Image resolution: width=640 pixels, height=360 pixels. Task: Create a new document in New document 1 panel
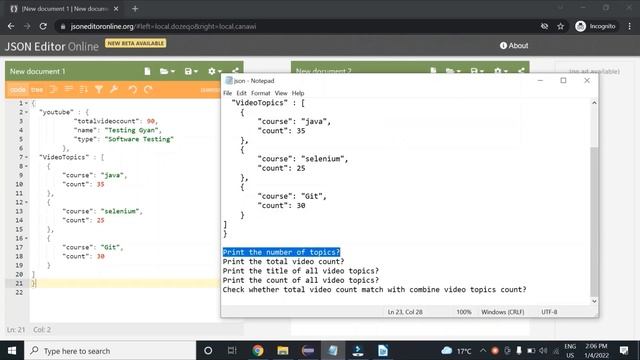pyautogui.click(x=147, y=71)
